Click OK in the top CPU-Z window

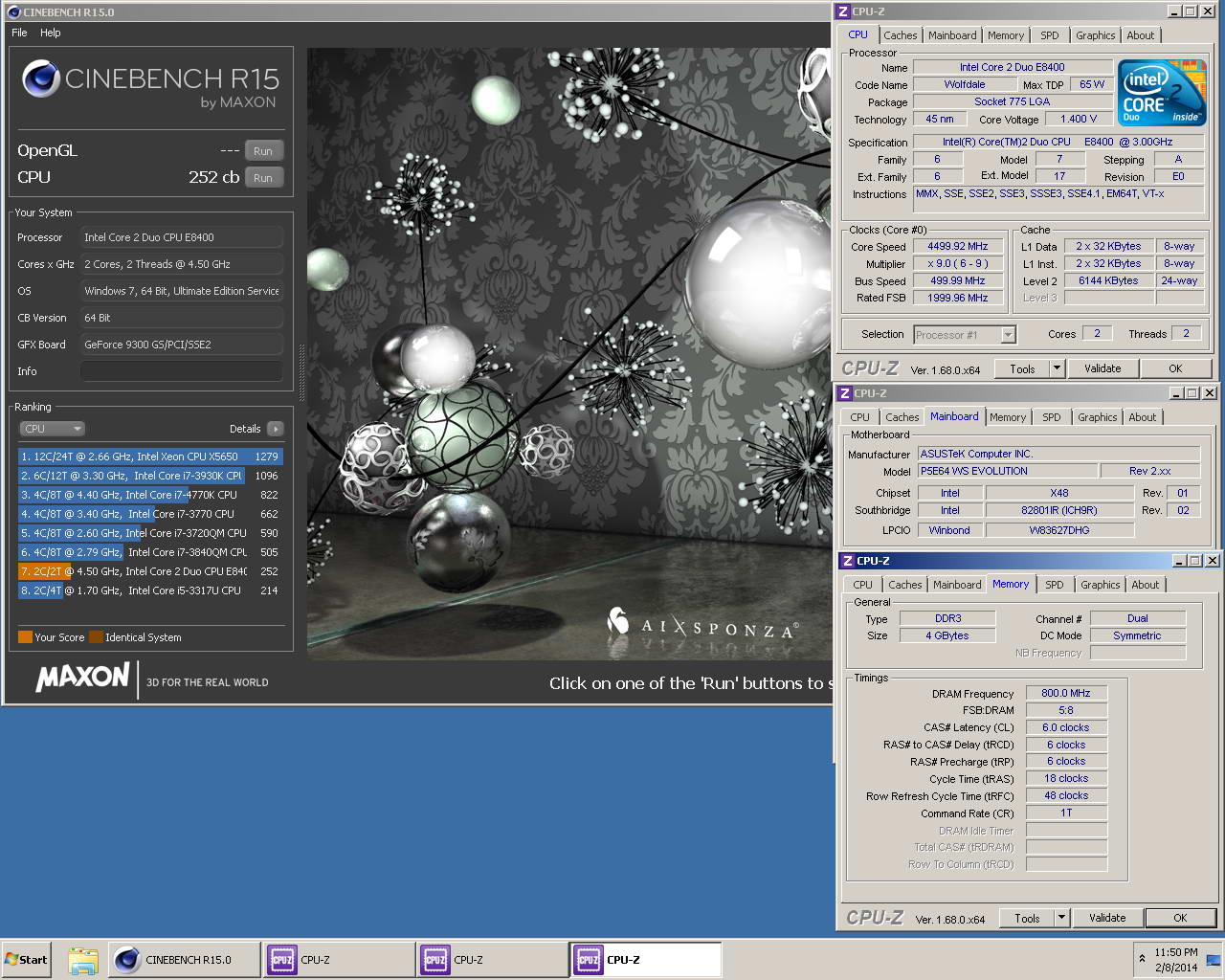1175,368
